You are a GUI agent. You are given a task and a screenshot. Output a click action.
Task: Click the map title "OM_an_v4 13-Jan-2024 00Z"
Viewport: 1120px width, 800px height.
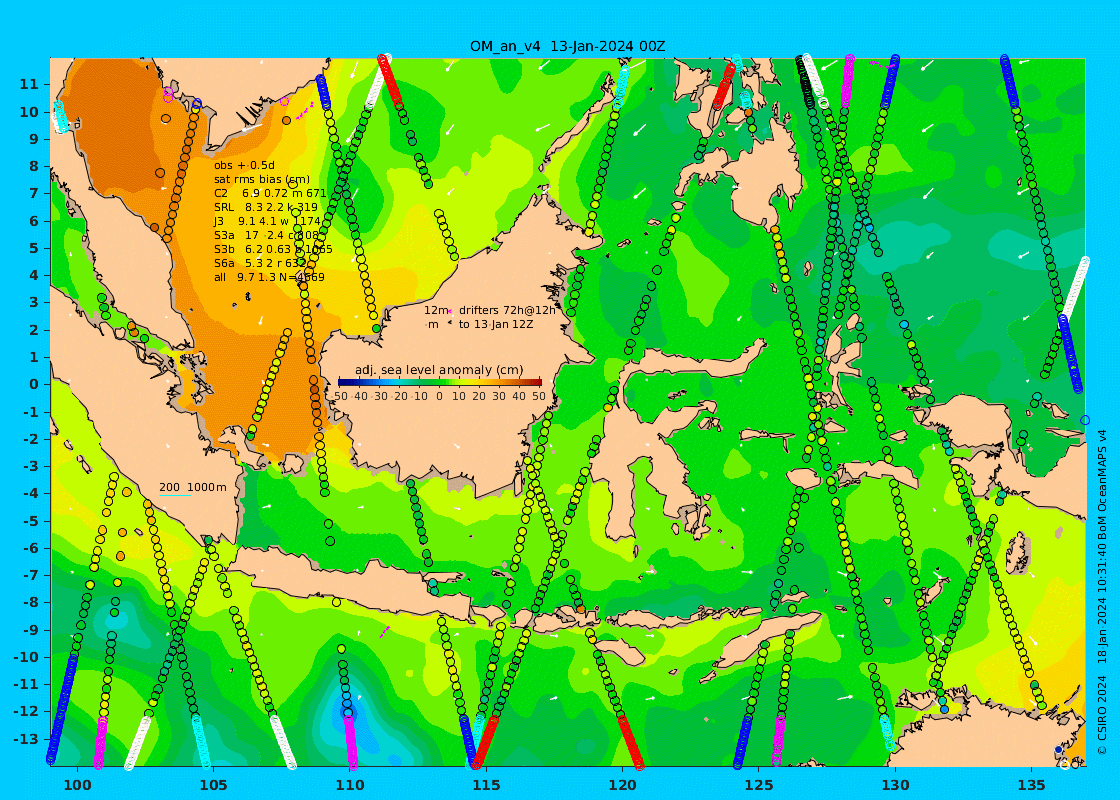567,46
